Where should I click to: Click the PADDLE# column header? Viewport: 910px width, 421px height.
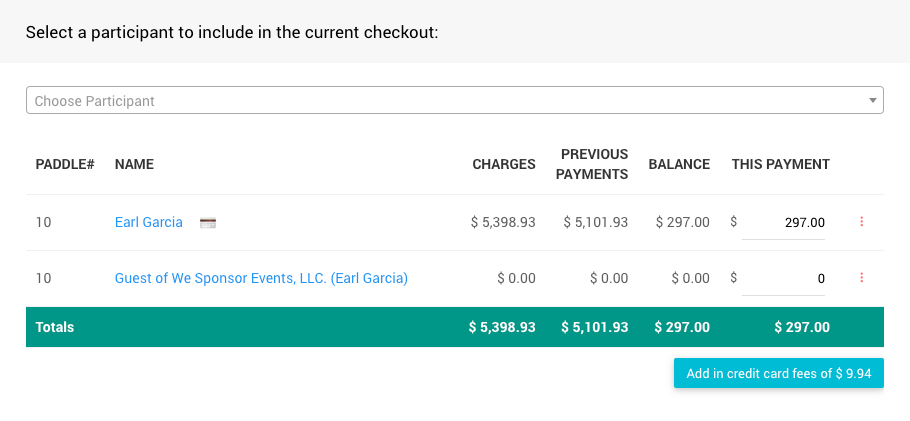tap(65, 164)
